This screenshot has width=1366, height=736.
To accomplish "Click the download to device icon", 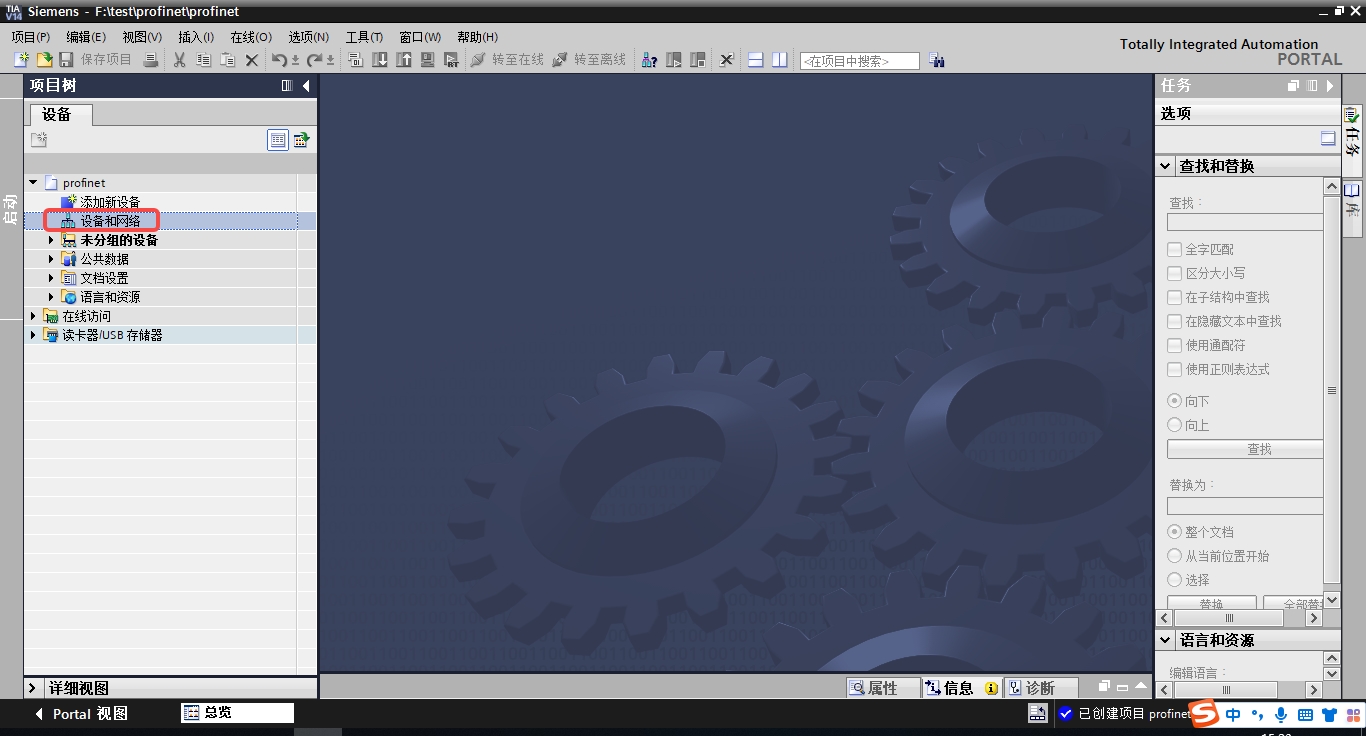I will 380,60.
